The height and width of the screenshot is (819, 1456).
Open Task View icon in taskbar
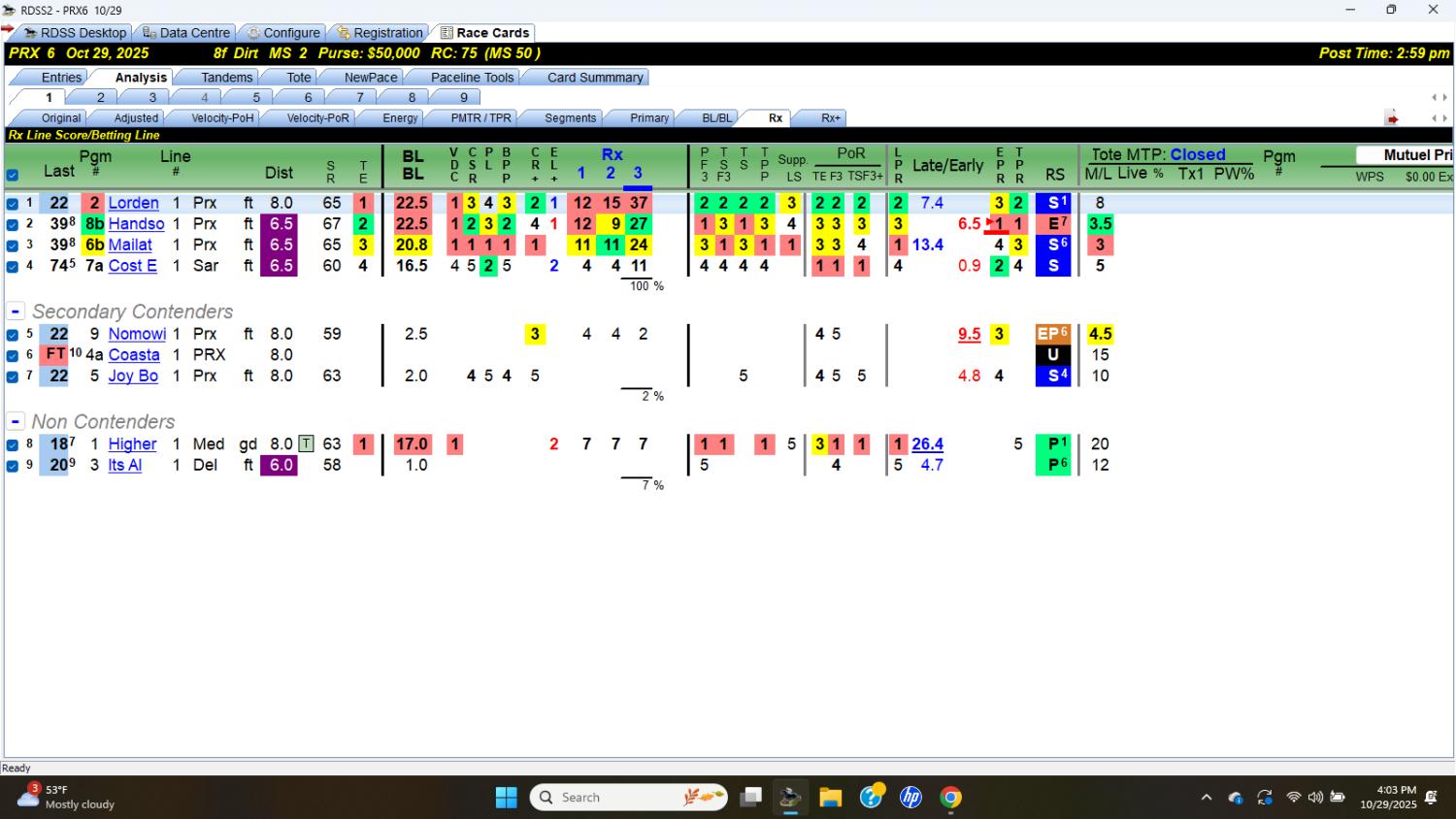coord(750,798)
